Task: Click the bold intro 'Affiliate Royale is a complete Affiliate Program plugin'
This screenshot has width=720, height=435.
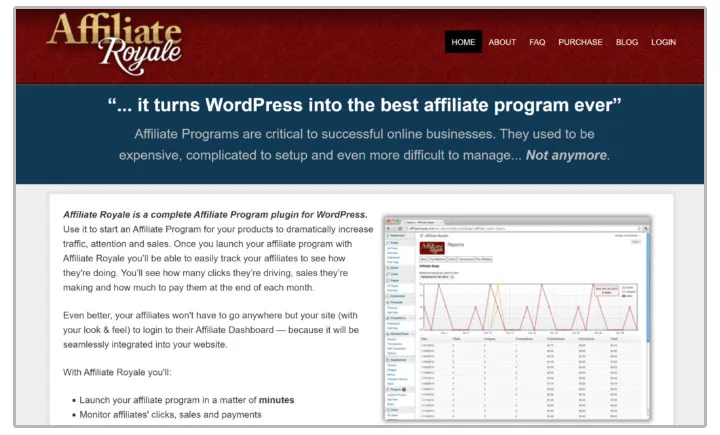Action: (x=215, y=215)
